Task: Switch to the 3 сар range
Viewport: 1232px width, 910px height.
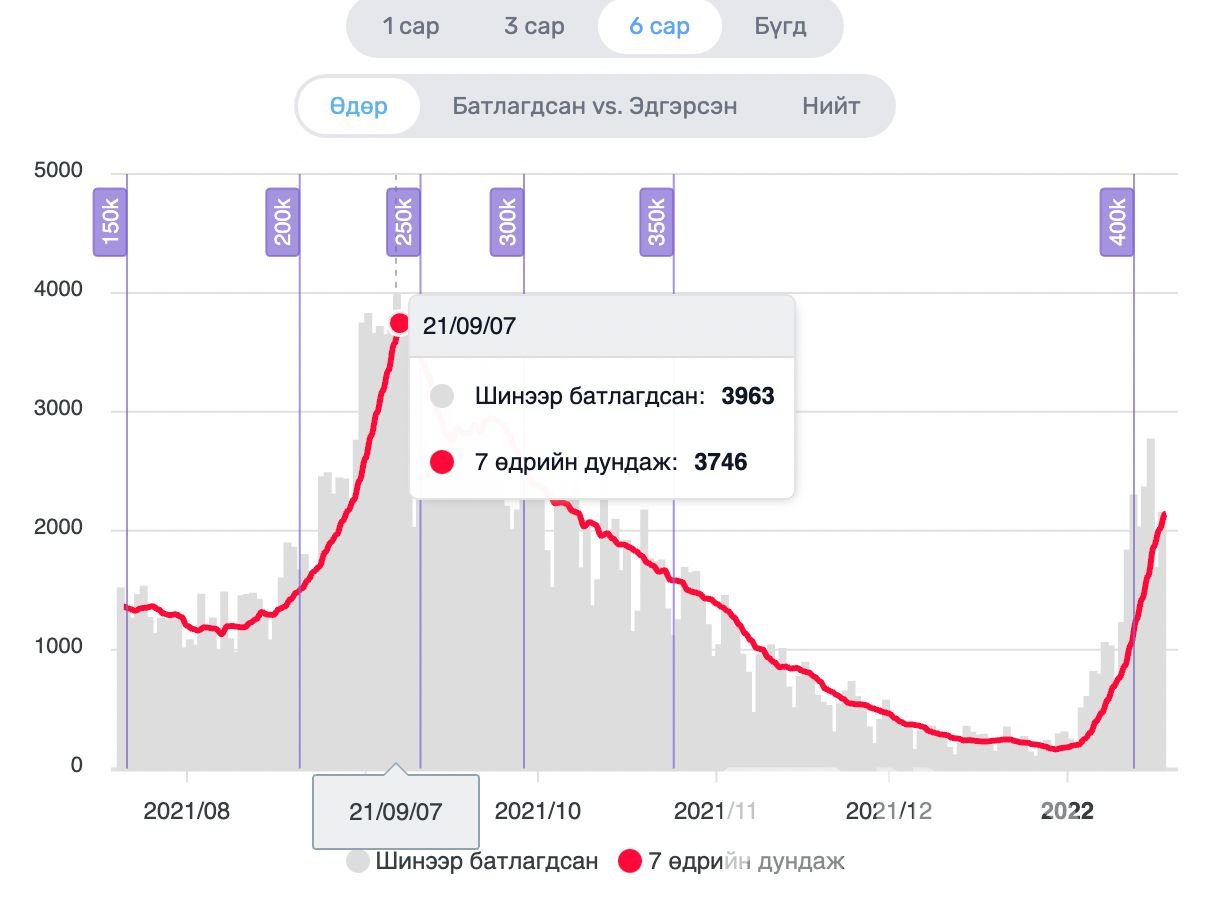Action: (534, 27)
